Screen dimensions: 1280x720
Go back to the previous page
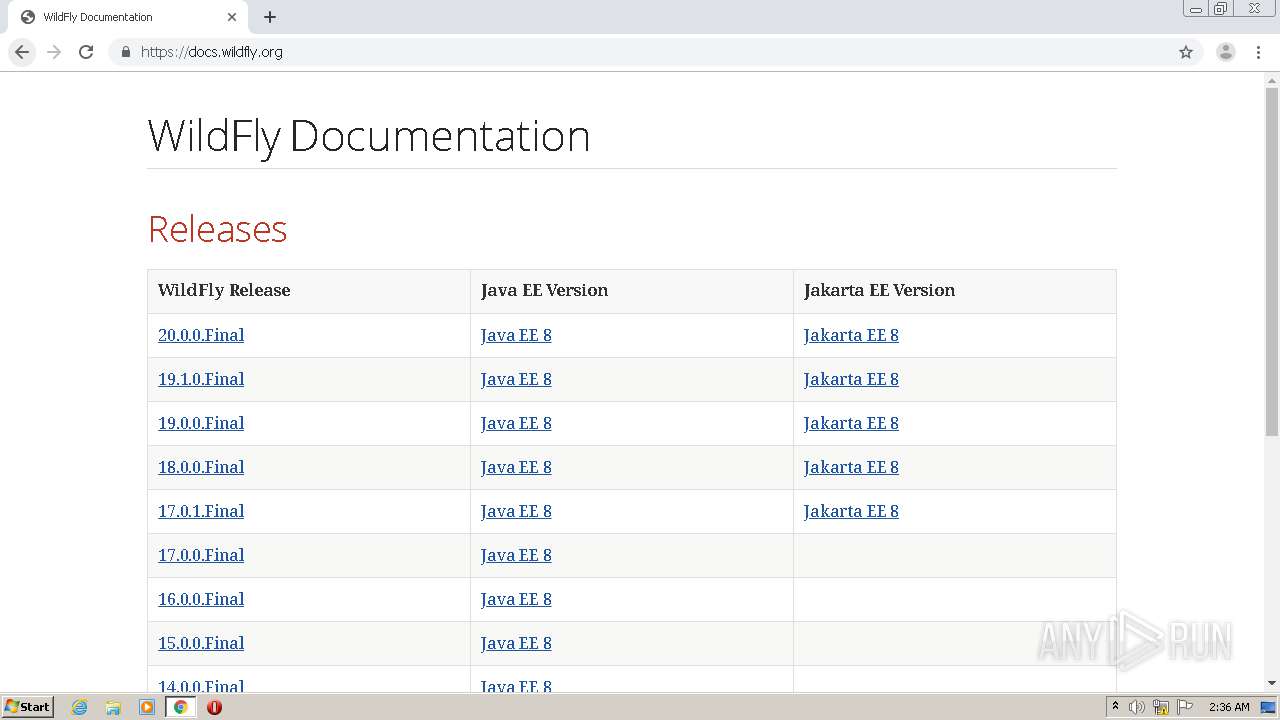click(x=22, y=52)
